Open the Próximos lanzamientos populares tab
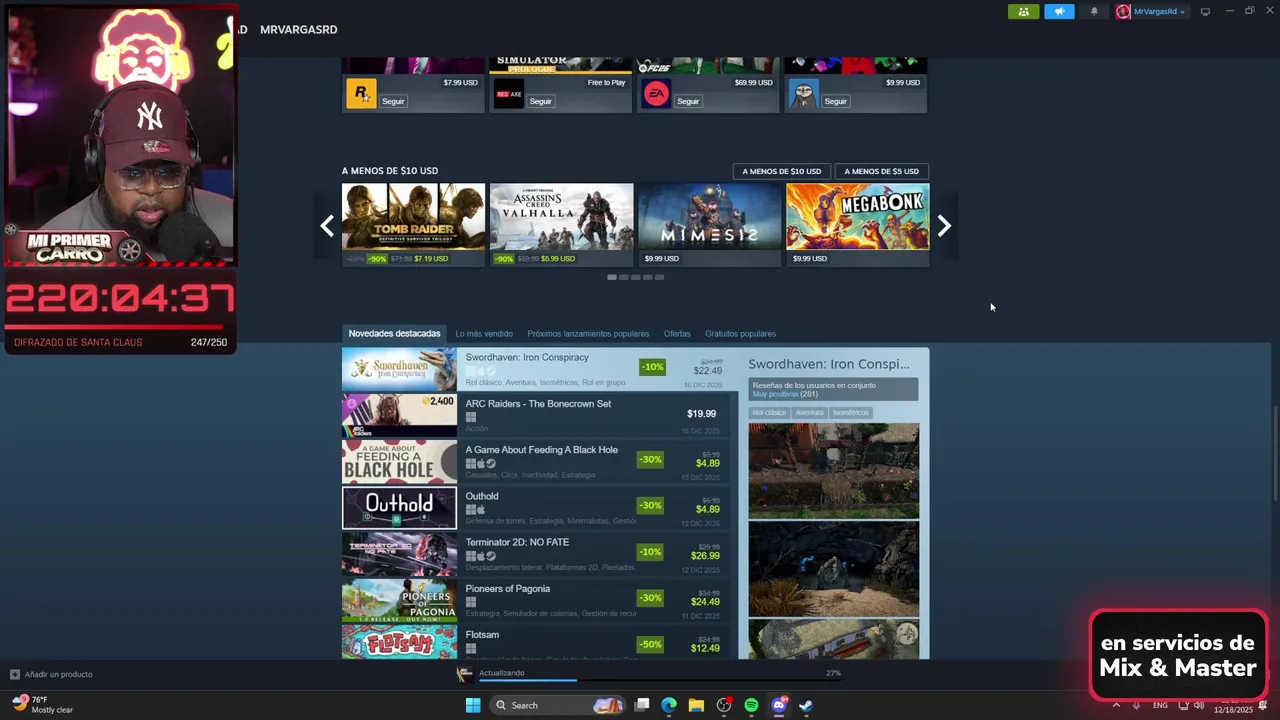The height and width of the screenshot is (720, 1280). coord(588,333)
